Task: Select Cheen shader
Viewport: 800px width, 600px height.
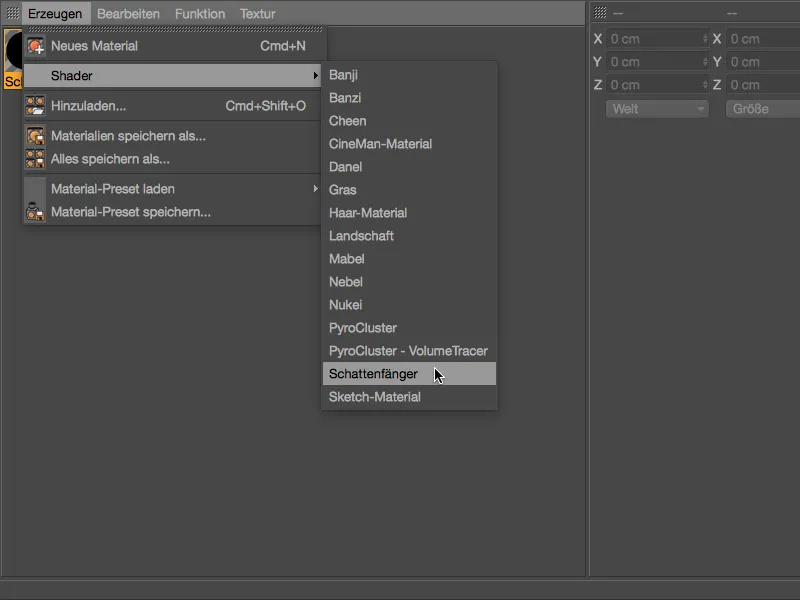Action: tap(409, 121)
